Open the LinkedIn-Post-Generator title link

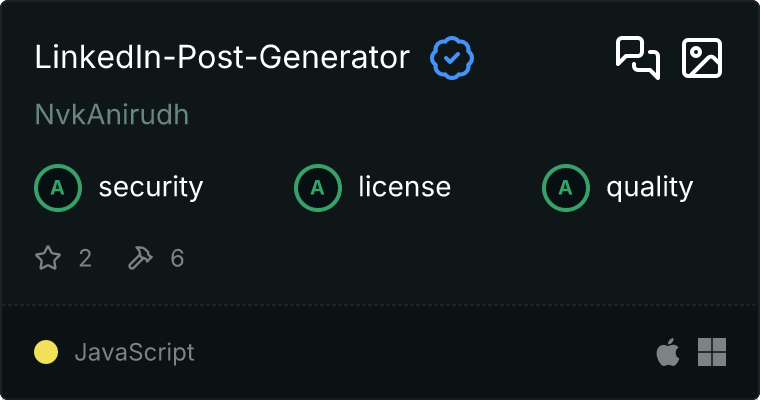pos(222,58)
